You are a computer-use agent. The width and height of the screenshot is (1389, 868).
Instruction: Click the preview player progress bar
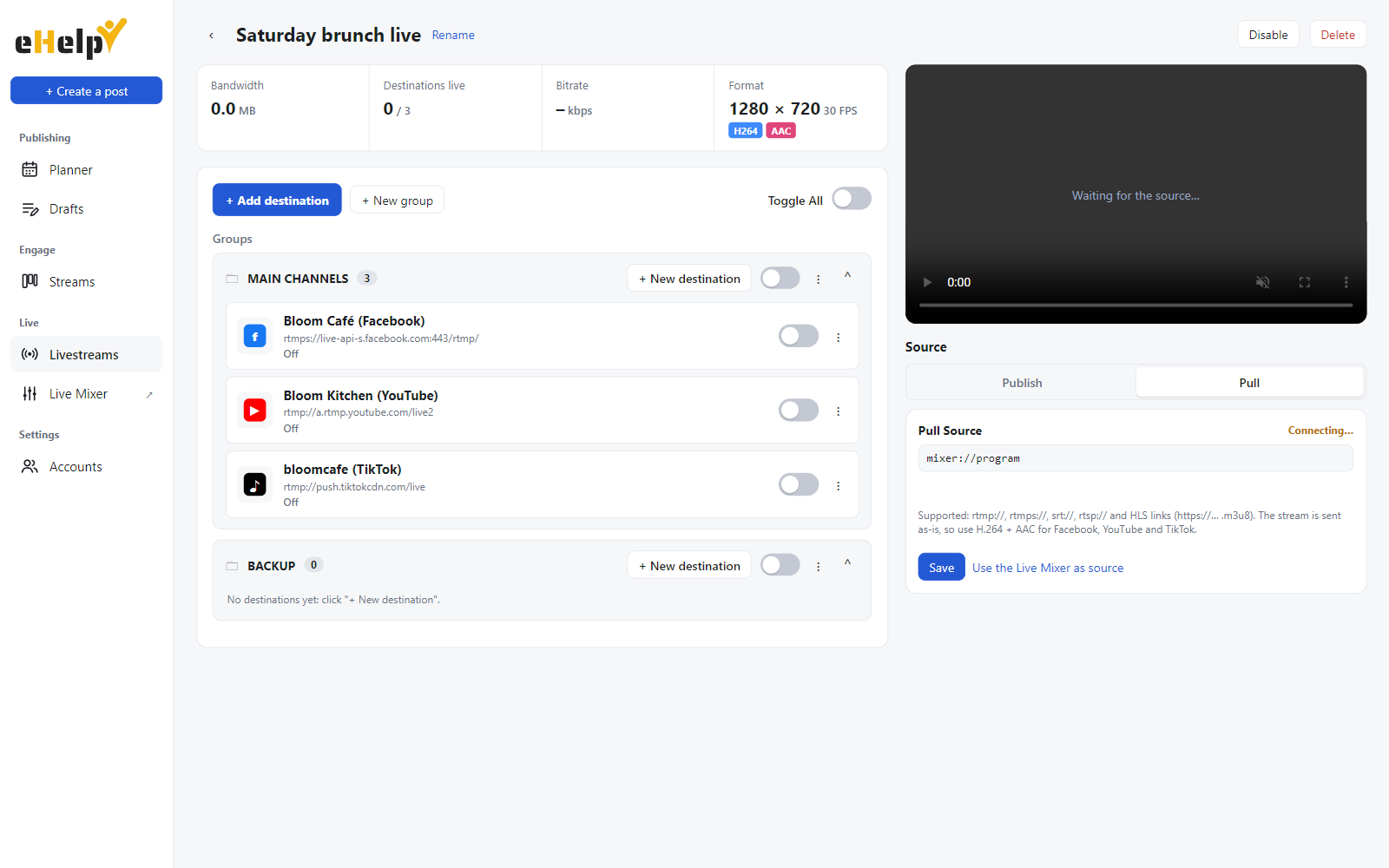coord(1136,306)
